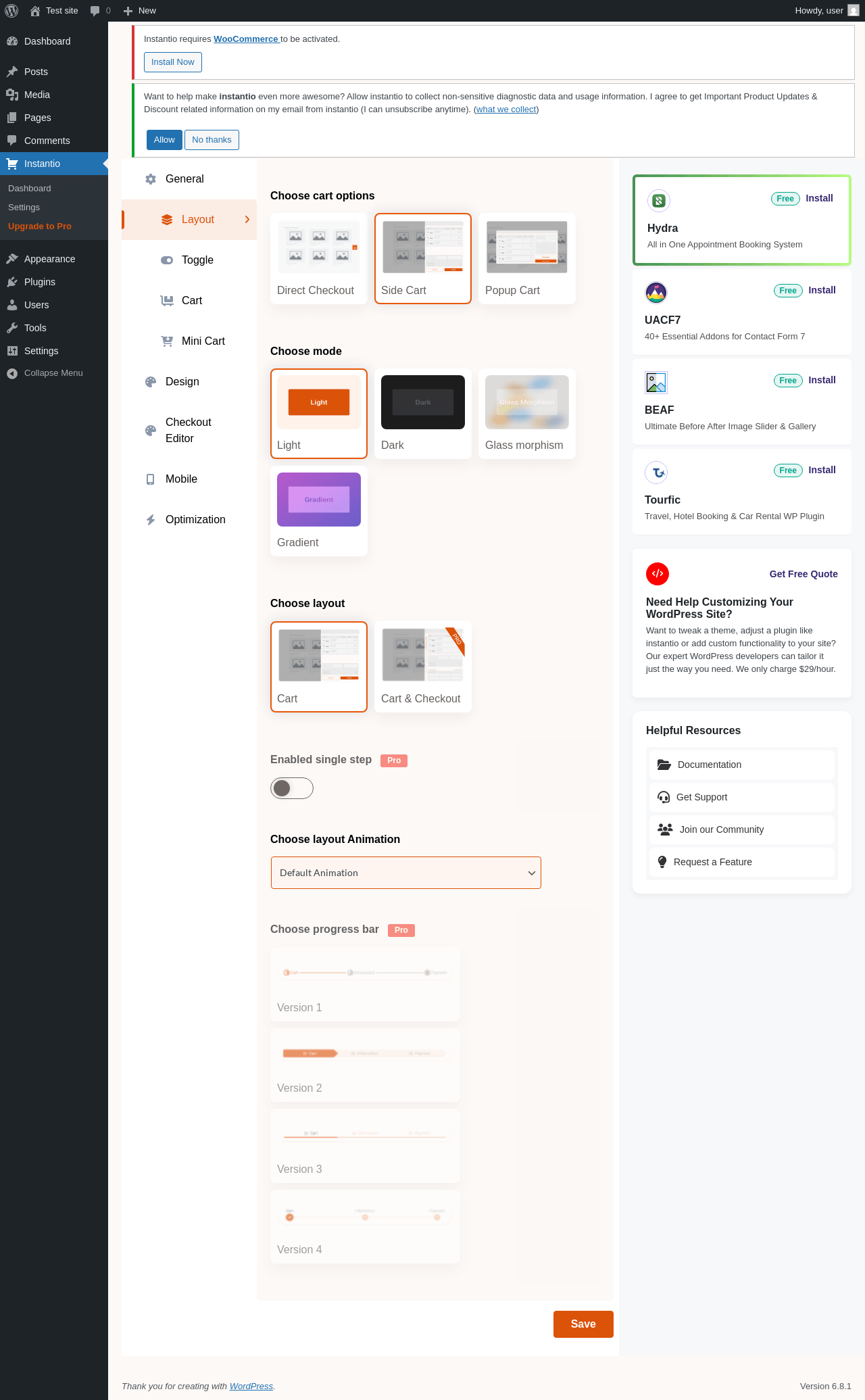The image size is (865, 1400).
Task: Click Get Free Quote link
Action: (804, 574)
